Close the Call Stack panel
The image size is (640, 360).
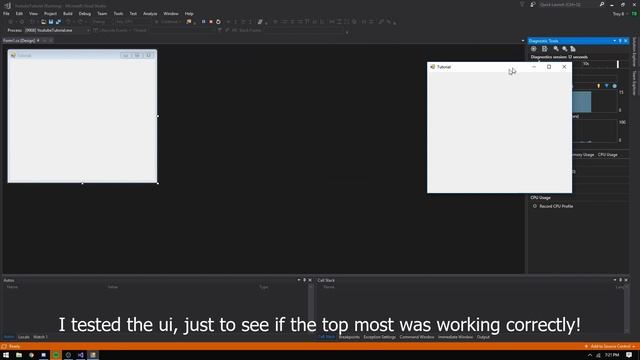point(626,280)
